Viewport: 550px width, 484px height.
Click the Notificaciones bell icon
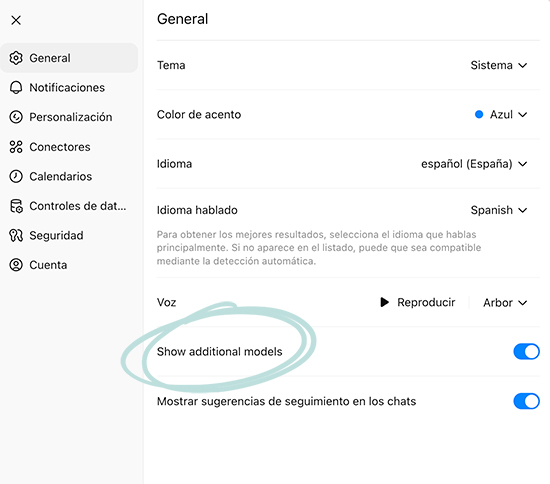coord(16,87)
